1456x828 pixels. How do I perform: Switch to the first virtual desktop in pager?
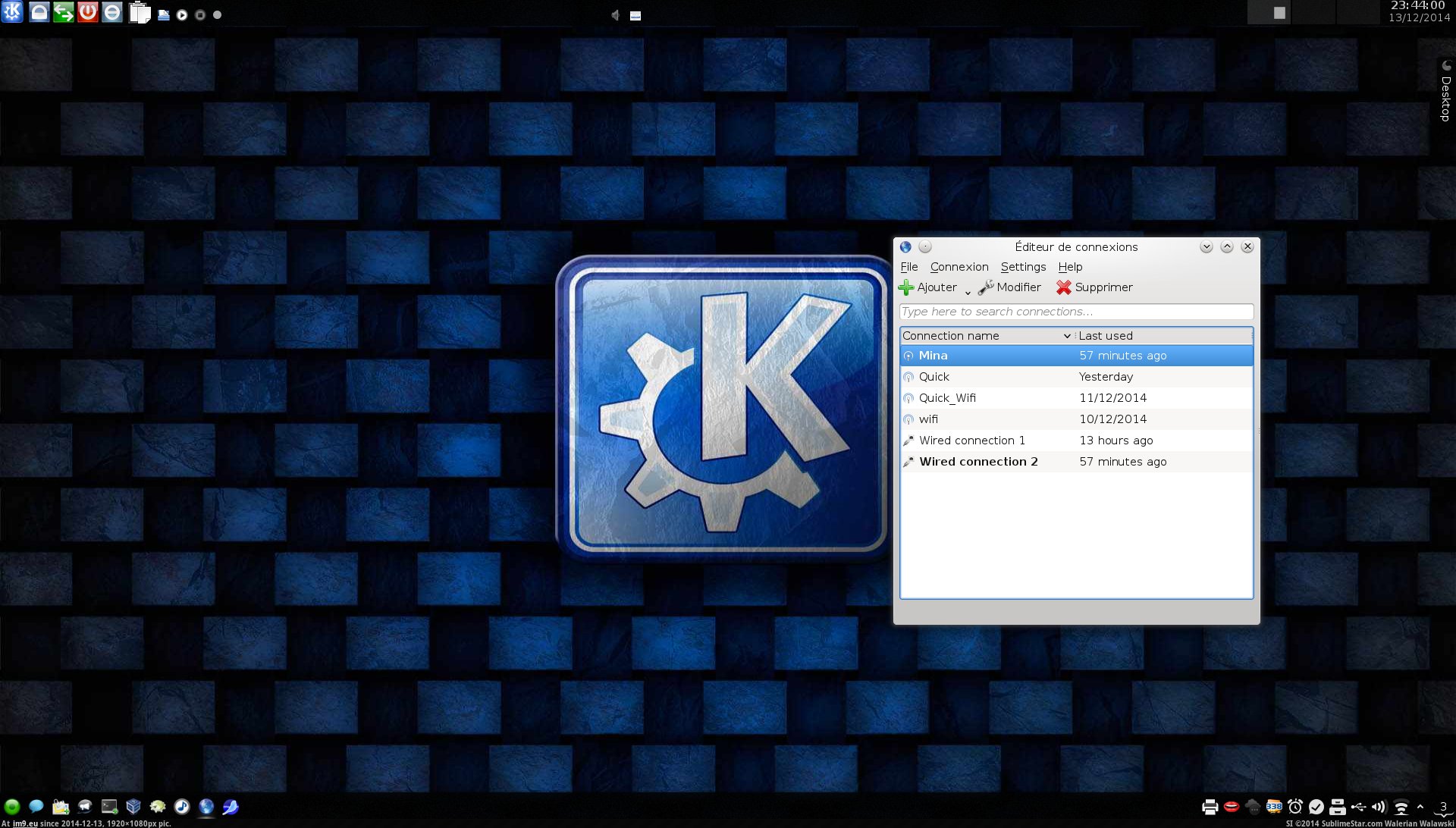(x=1269, y=12)
